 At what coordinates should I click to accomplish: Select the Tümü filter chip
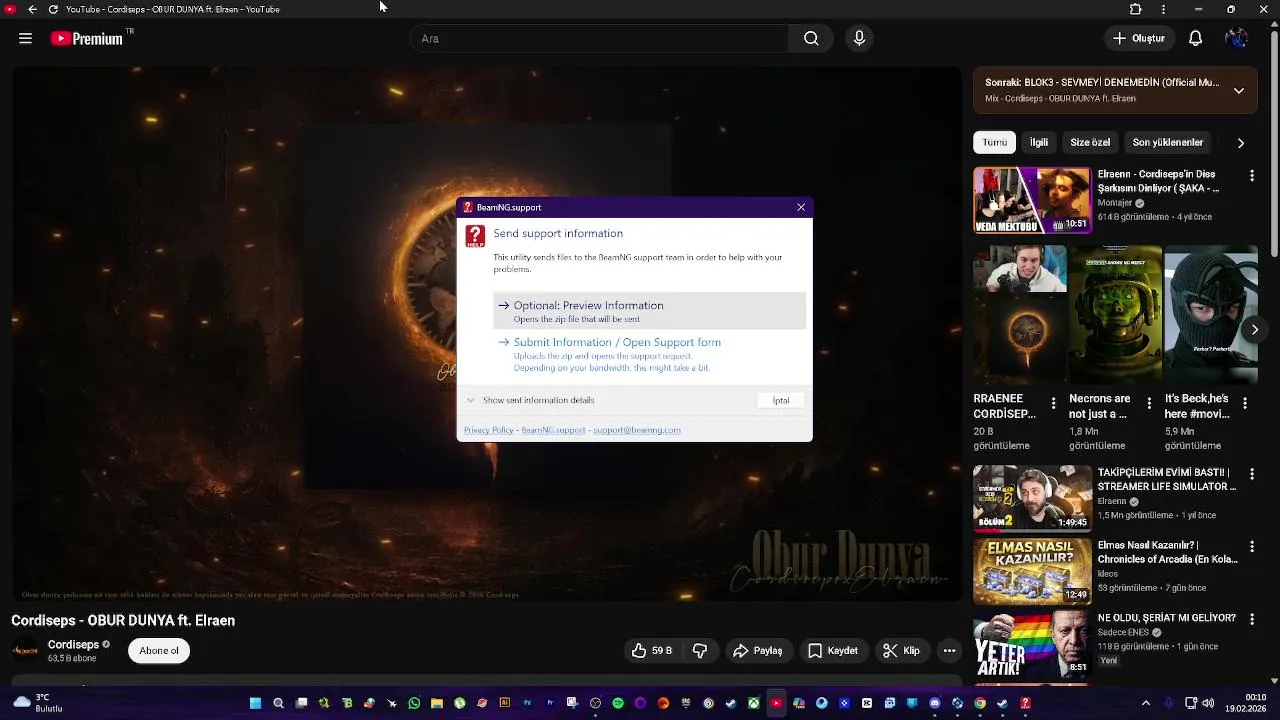pyautogui.click(x=994, y=142)
